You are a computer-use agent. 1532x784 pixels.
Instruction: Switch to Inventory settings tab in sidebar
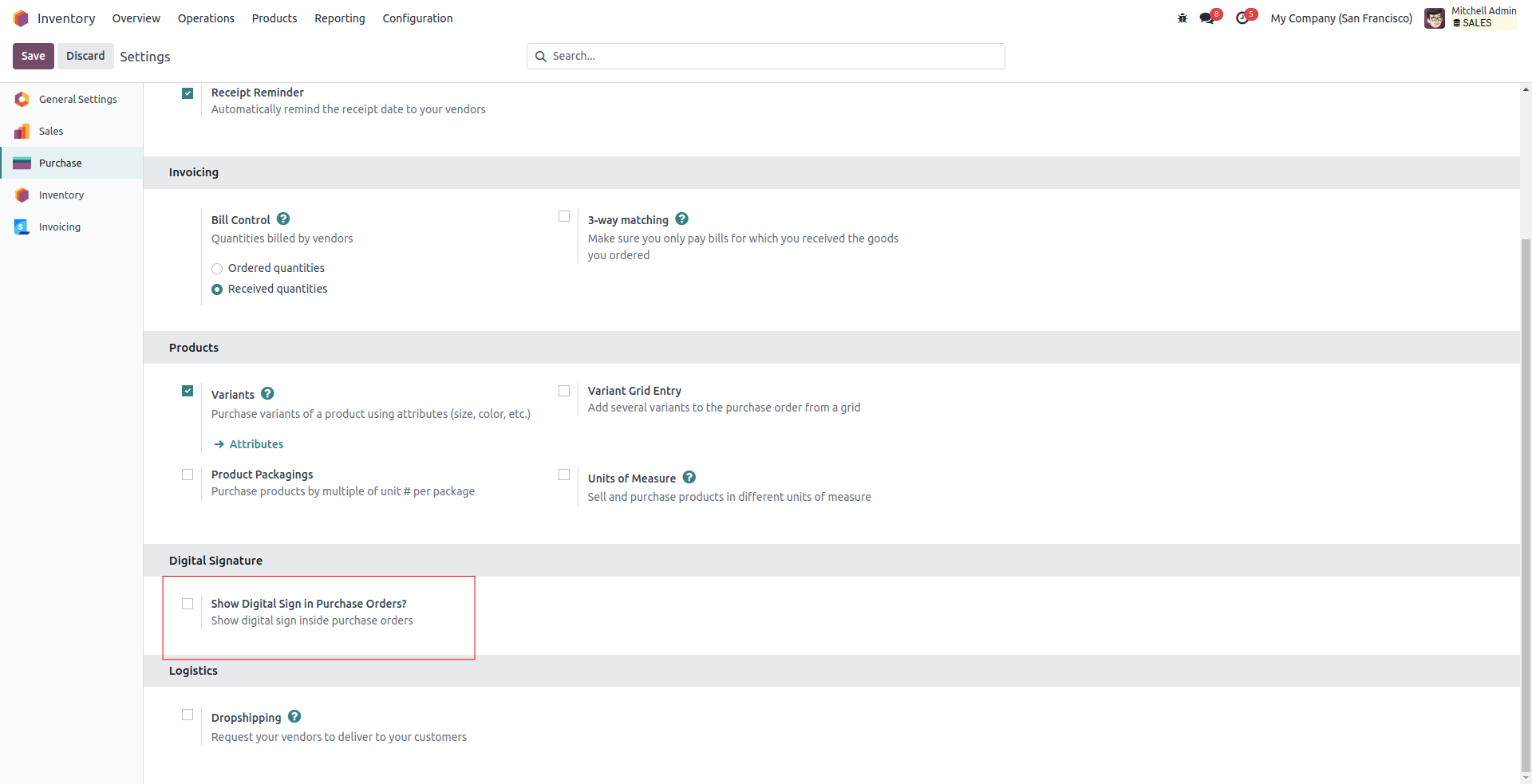[61, 195]
